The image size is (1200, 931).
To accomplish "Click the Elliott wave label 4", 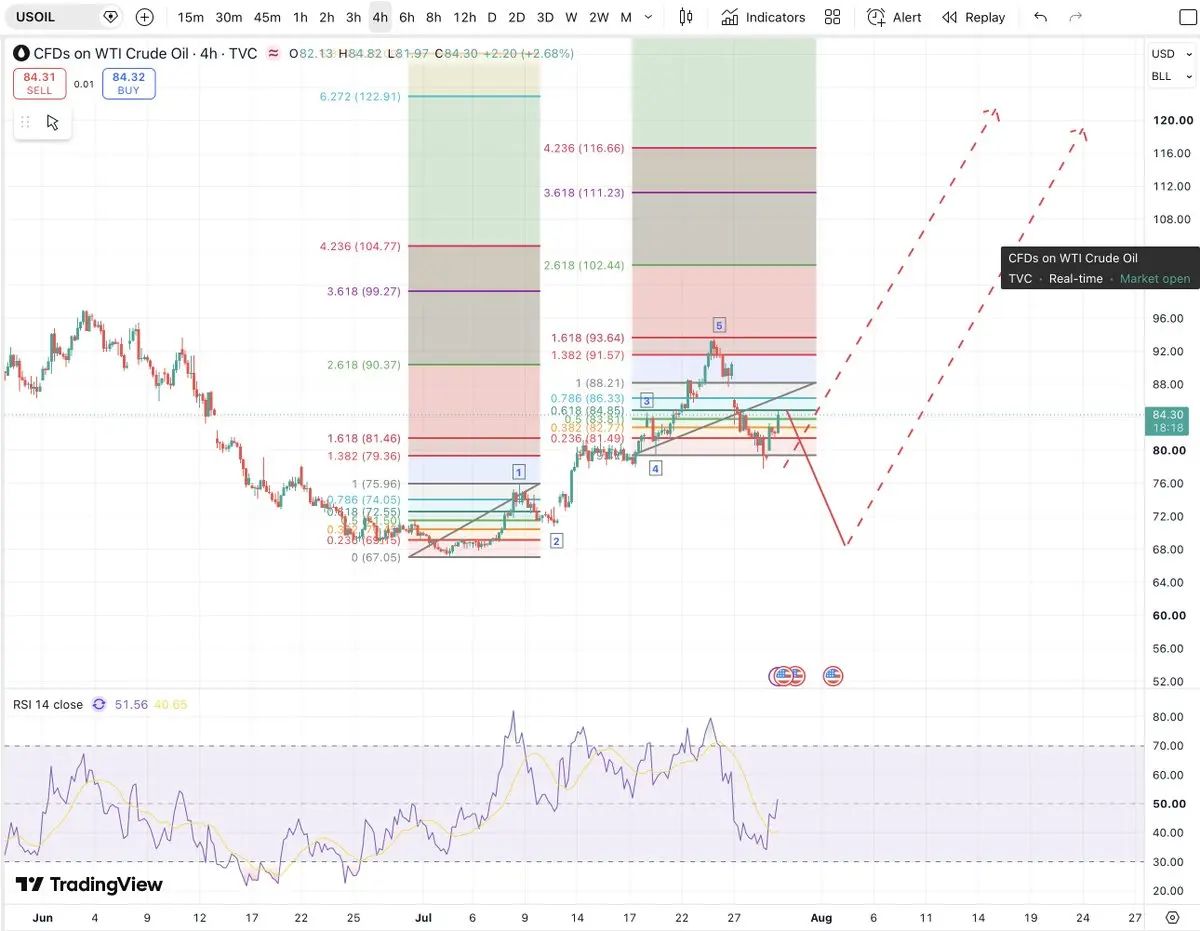I will [x=655, y=468].
